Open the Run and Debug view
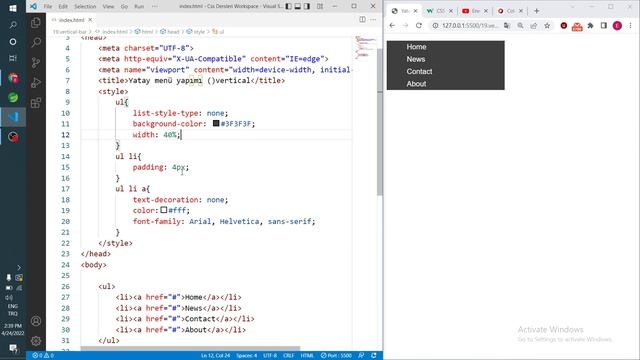The width and height of the screenshot is (640, 360). (36, 82)
